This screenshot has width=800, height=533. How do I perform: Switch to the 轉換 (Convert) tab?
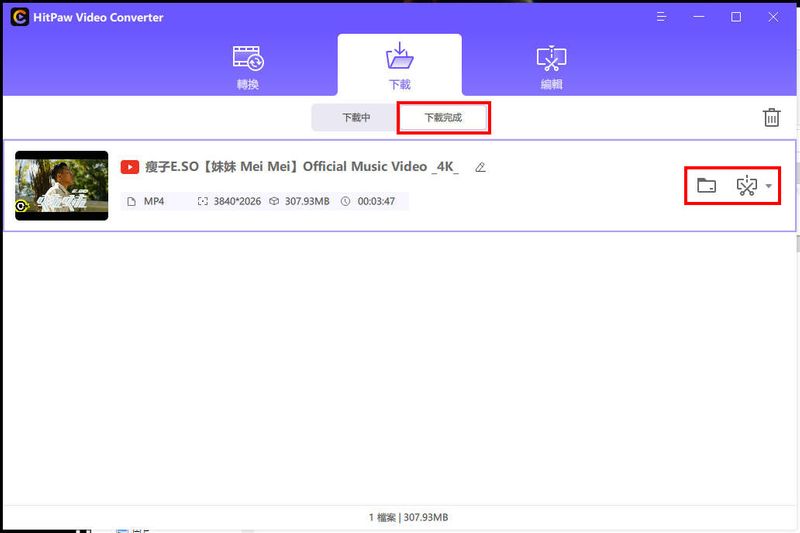pyautogui.click(x=248, y=68)
